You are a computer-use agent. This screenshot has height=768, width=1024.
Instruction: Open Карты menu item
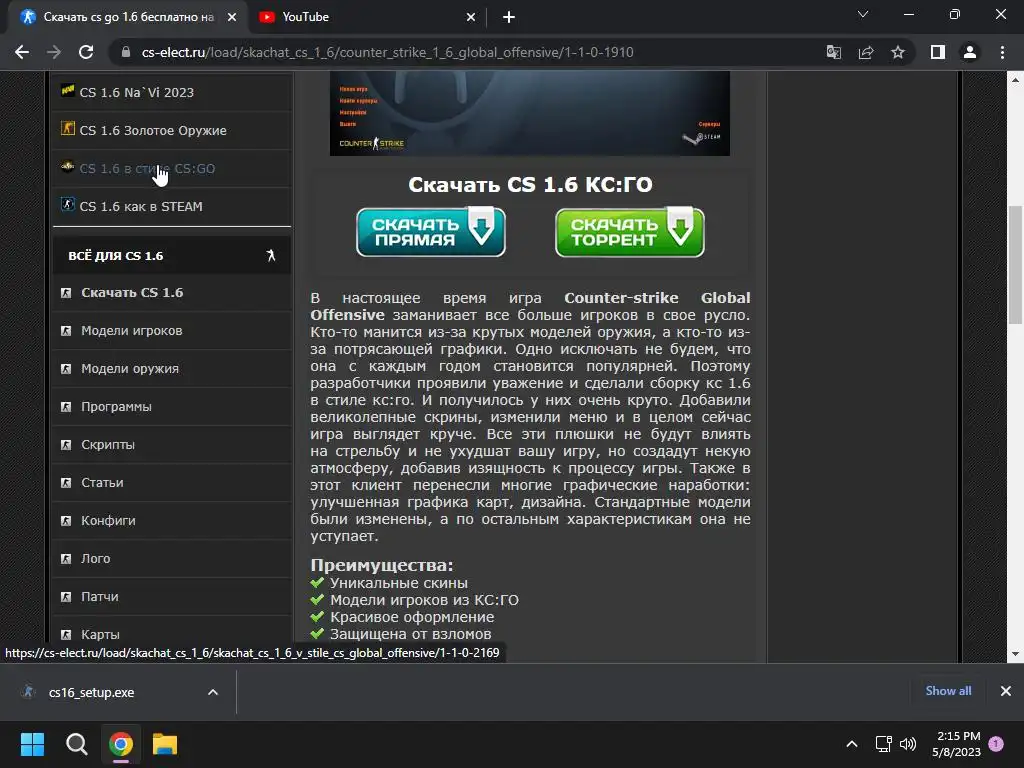(100, 634)
